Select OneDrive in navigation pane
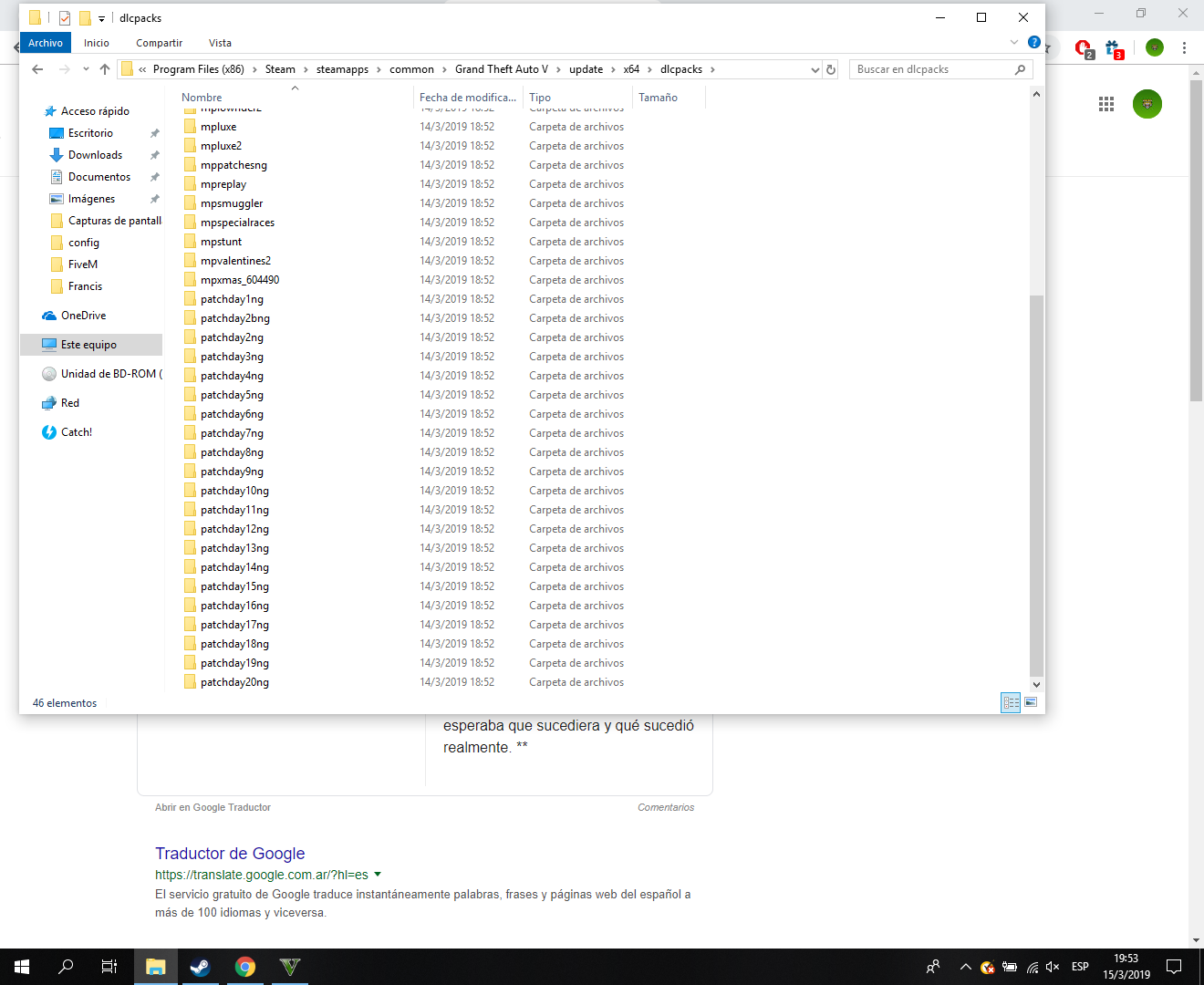The width and height of the screenshot is (1204, 985). coord(83,316)
